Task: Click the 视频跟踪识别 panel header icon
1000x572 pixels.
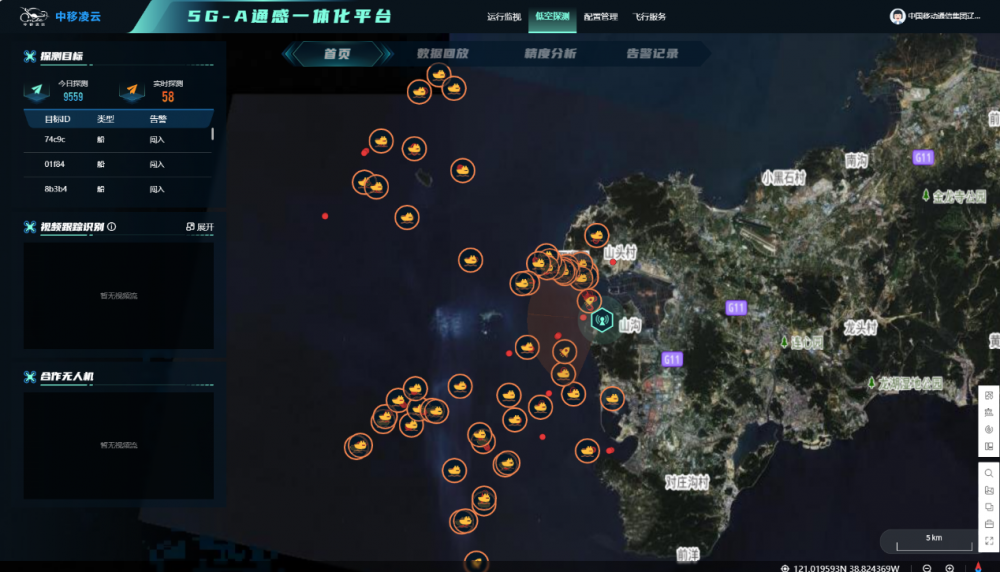Action: [x=29, y=227]
